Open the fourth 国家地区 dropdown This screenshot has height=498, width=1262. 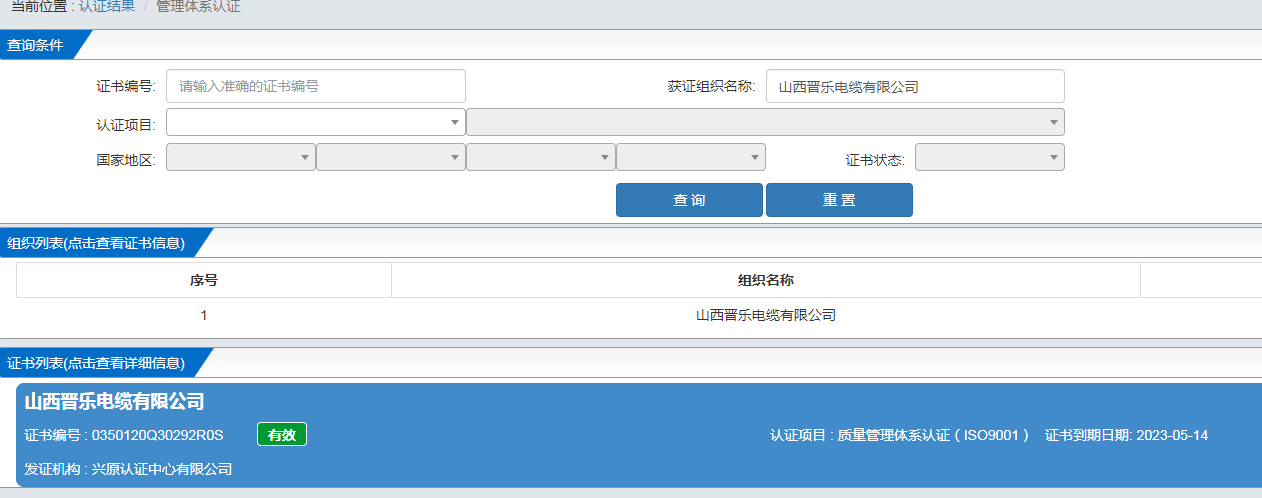click(691, 158)
